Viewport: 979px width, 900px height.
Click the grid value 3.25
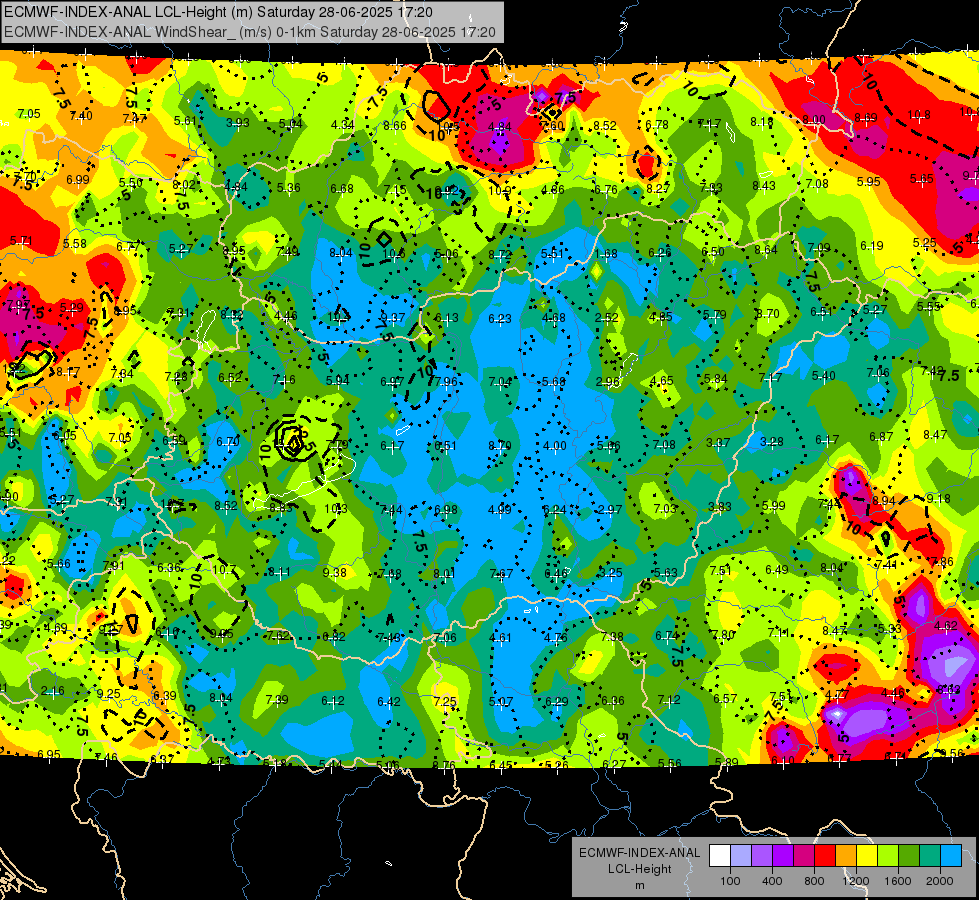click(610, 573)
